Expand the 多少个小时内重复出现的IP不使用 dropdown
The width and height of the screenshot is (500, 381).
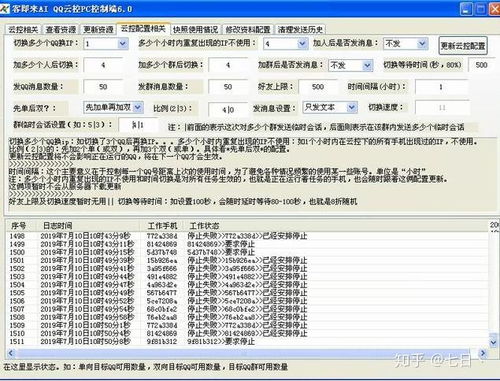[302, 44]
